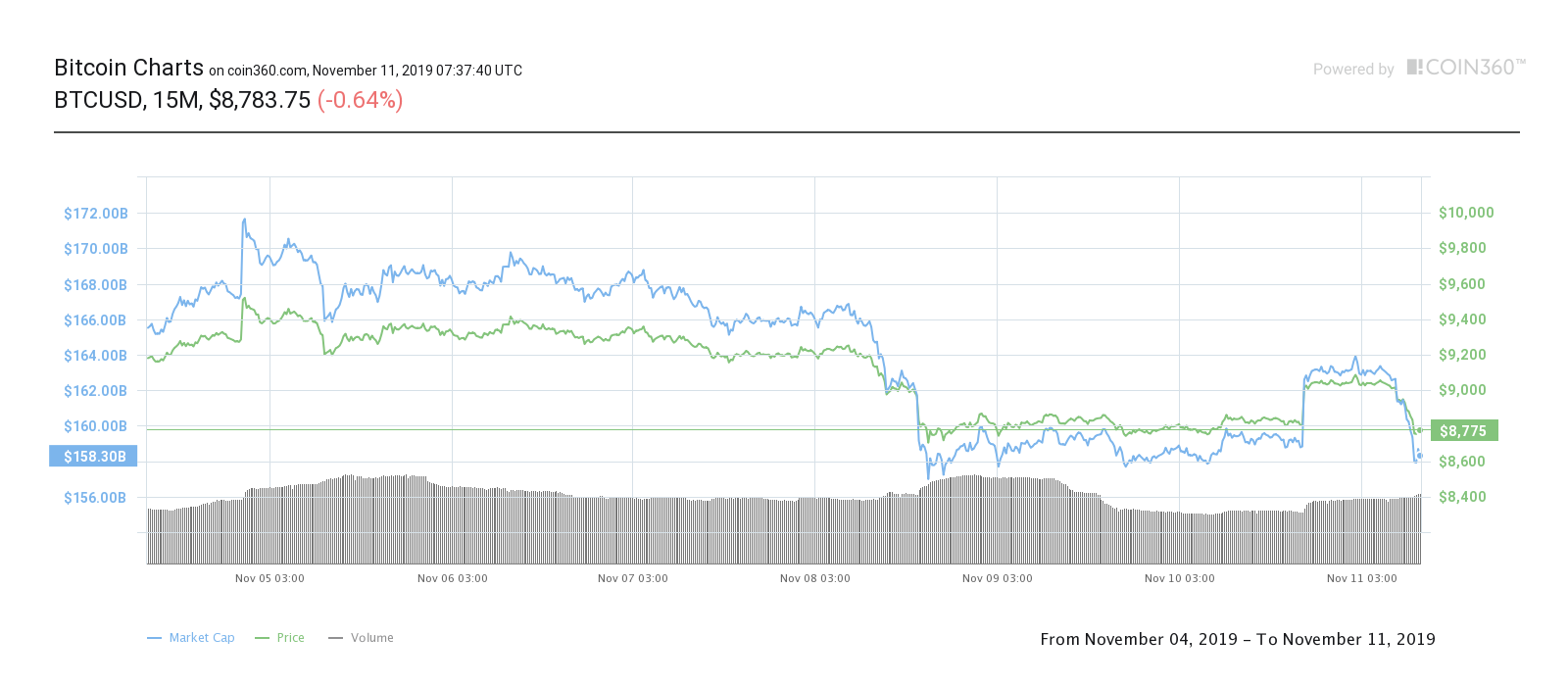The width and height of the screenshot is (1568, 686).
Task: Click the Bitcoin Charts title
Action: [x=128, y=68]
